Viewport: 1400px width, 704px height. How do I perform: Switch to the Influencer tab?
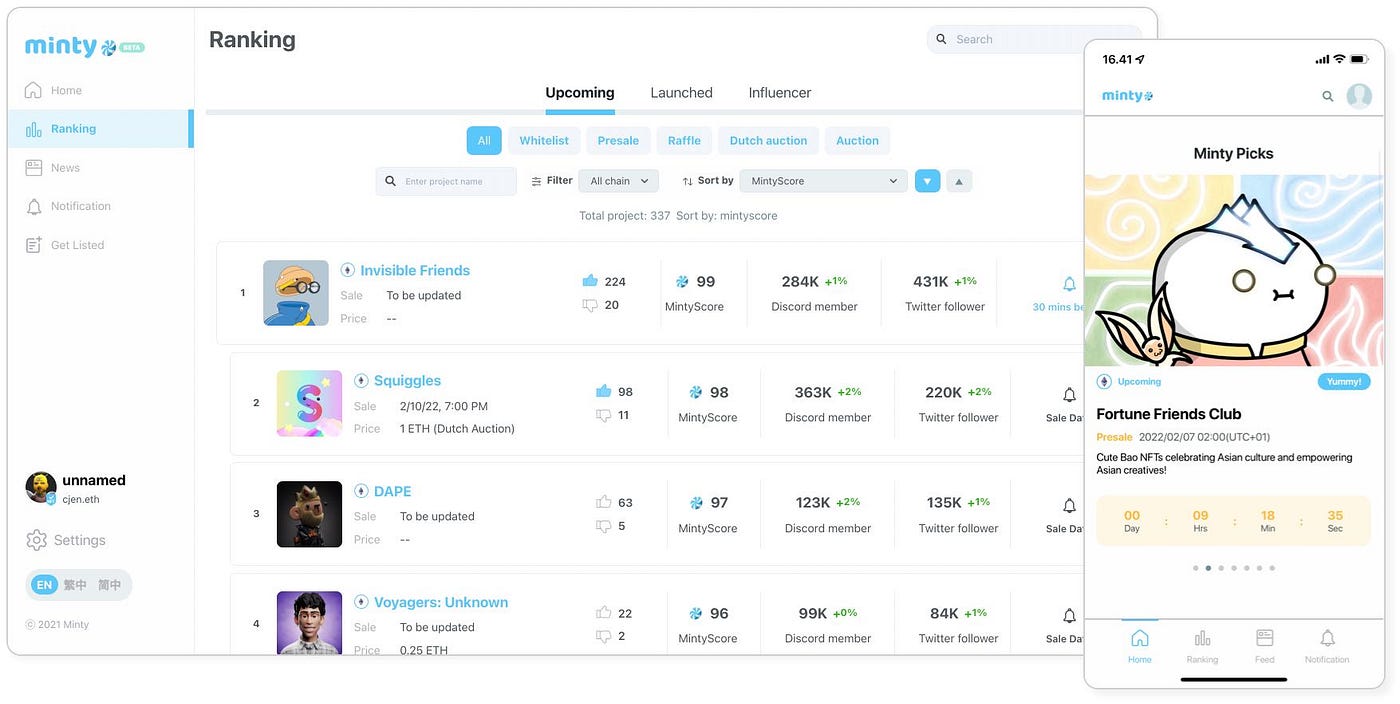780,93
